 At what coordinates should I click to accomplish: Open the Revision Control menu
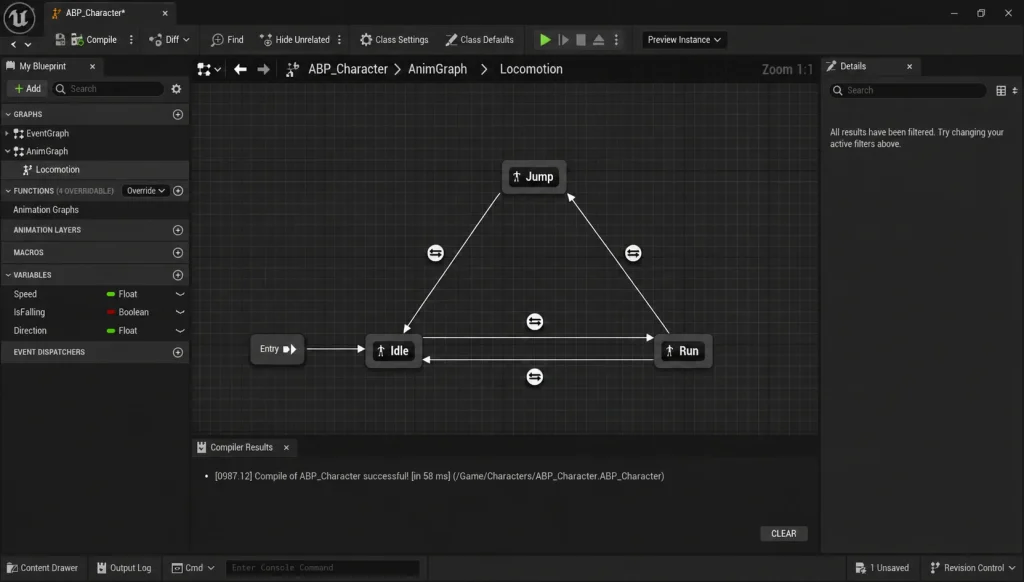tap(973, 568)
